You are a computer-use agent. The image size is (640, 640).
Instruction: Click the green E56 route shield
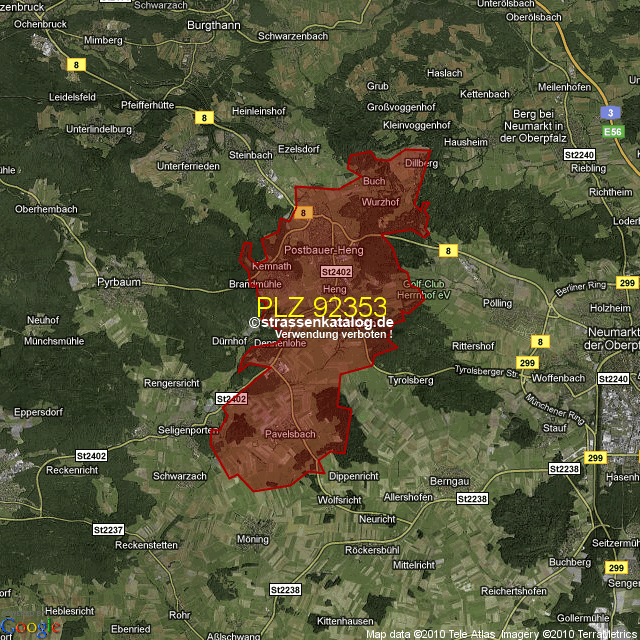pyautogui.click(x=612, y=131)
